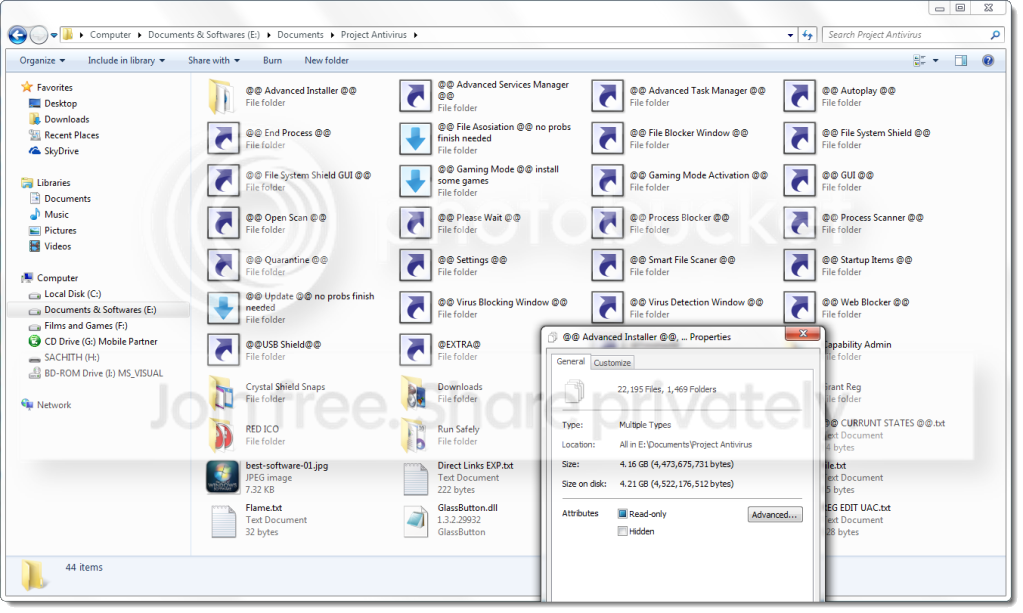This screenshot has width=1023, height=613.
Task: Close the Properties dialog
Action: 802,333
